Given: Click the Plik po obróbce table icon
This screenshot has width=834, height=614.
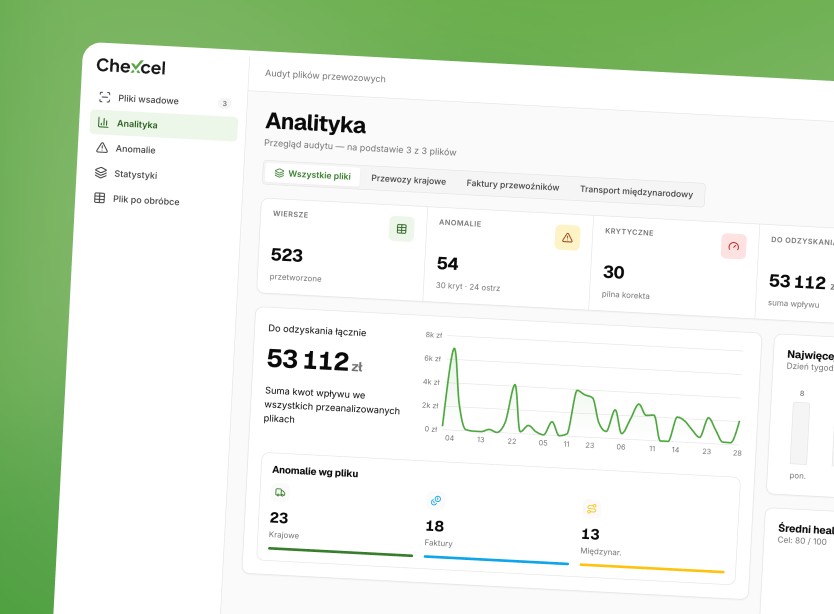Looking at the screenshot, I should tap(99, 198).
